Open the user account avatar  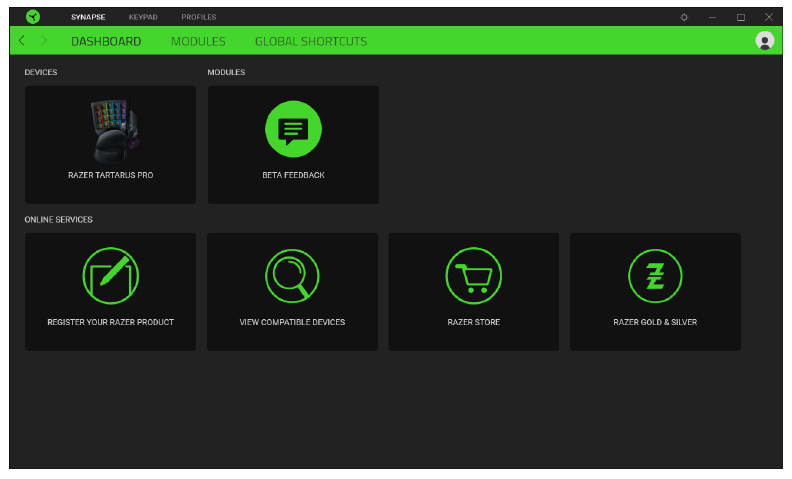tap(764, 40)
